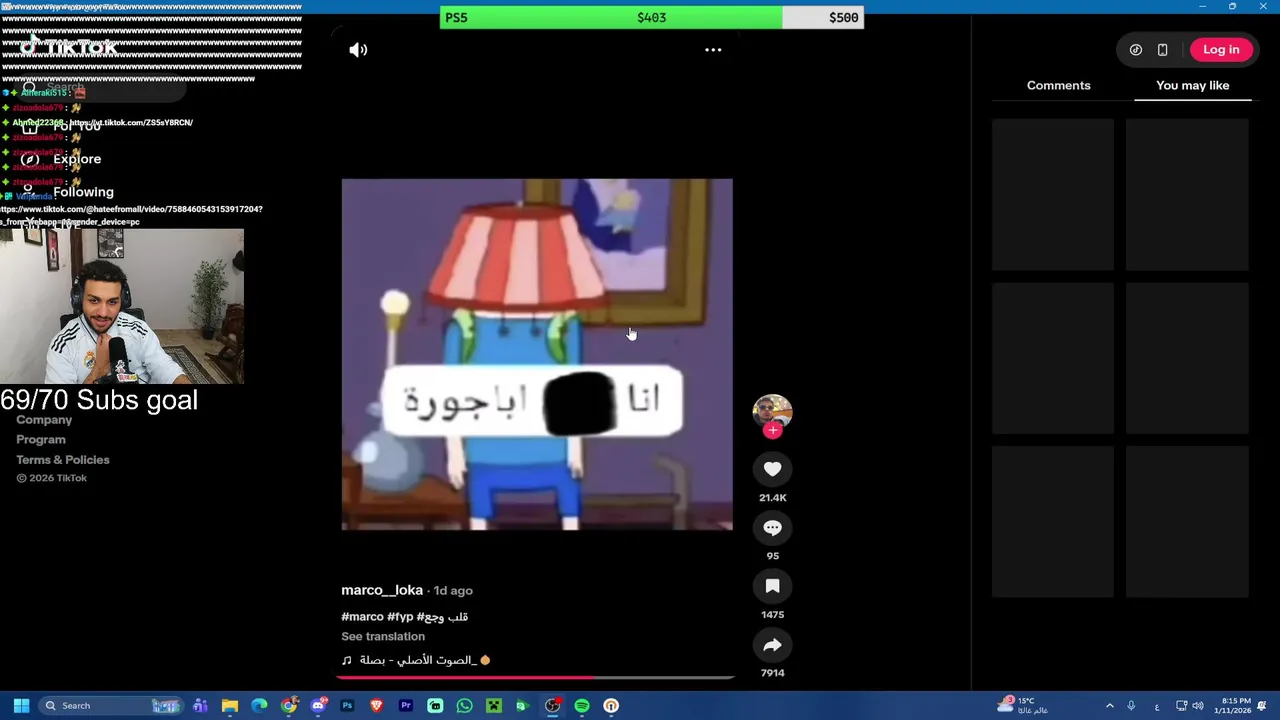This screenshot has width=1280, height=720.
Task: Open Photoshop from taskbar
Action: (347, 705)
